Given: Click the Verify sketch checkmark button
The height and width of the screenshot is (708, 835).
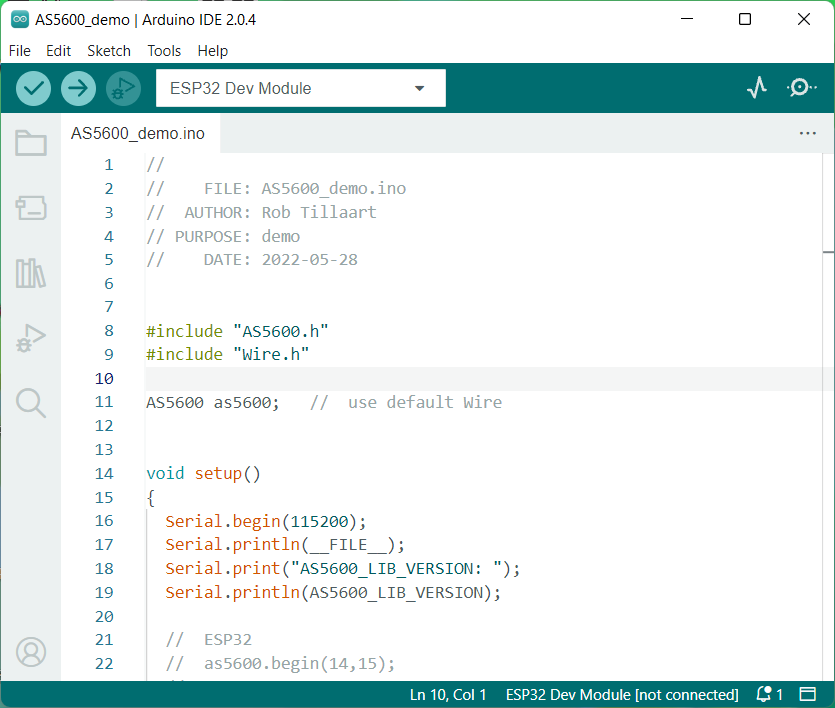Looking at the screenshot, I should click(34, 88).
